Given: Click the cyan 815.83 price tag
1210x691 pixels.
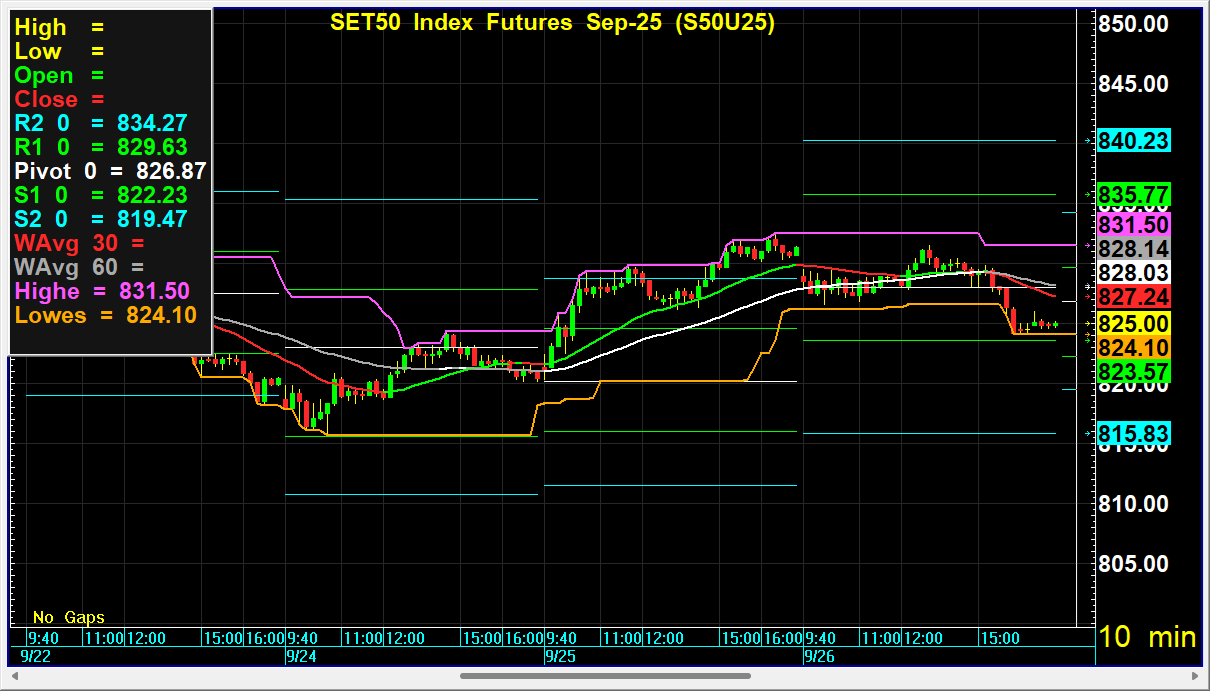Looking at the screenshot, I should 1133,434.
